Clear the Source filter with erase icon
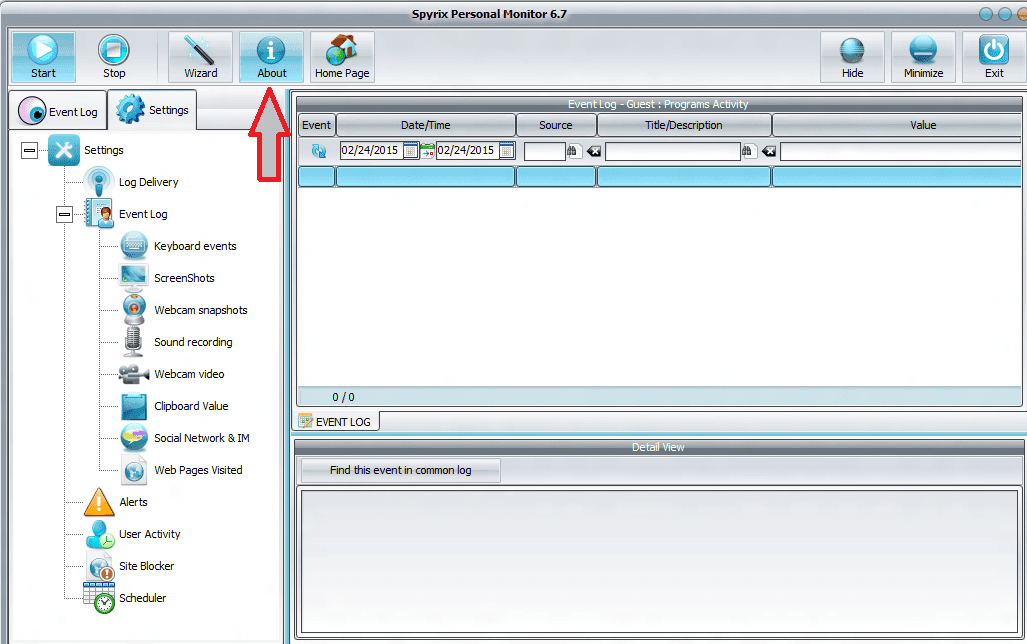The width and height of the screenshot is (1027, 644). click(593, 151)
